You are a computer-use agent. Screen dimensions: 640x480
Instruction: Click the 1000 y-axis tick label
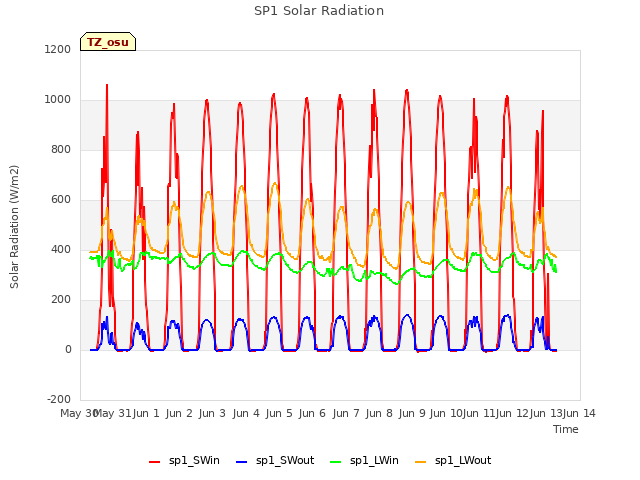[58, 100]
